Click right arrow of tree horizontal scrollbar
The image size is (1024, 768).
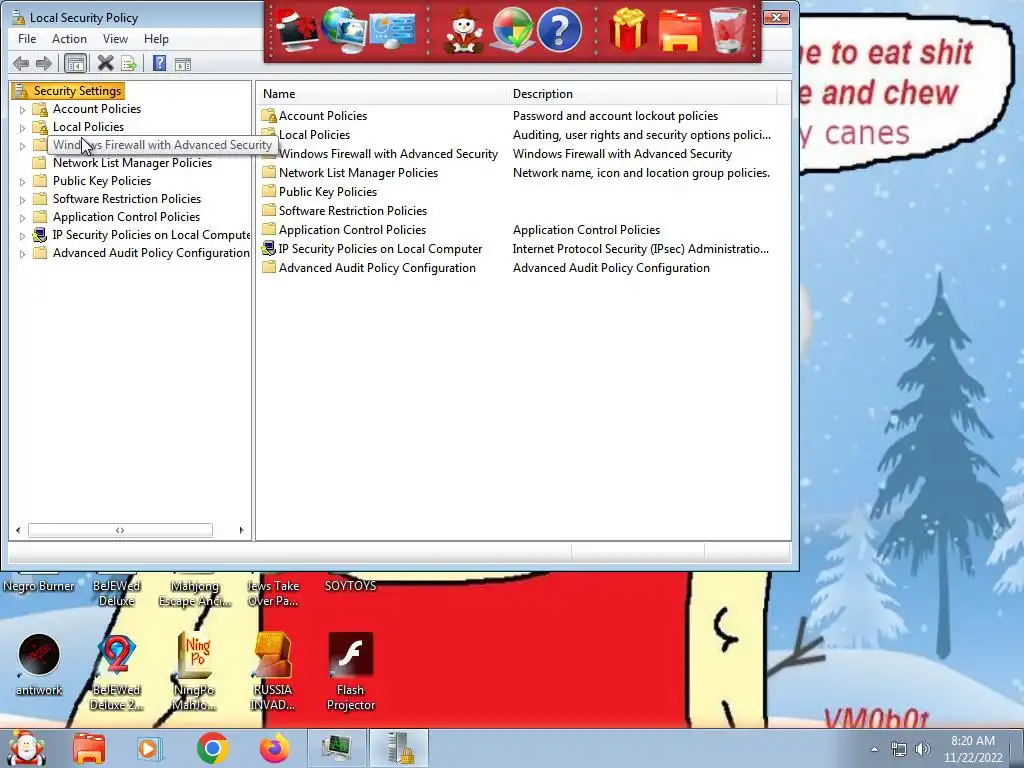pyautogui.click(x=241, y=530)
